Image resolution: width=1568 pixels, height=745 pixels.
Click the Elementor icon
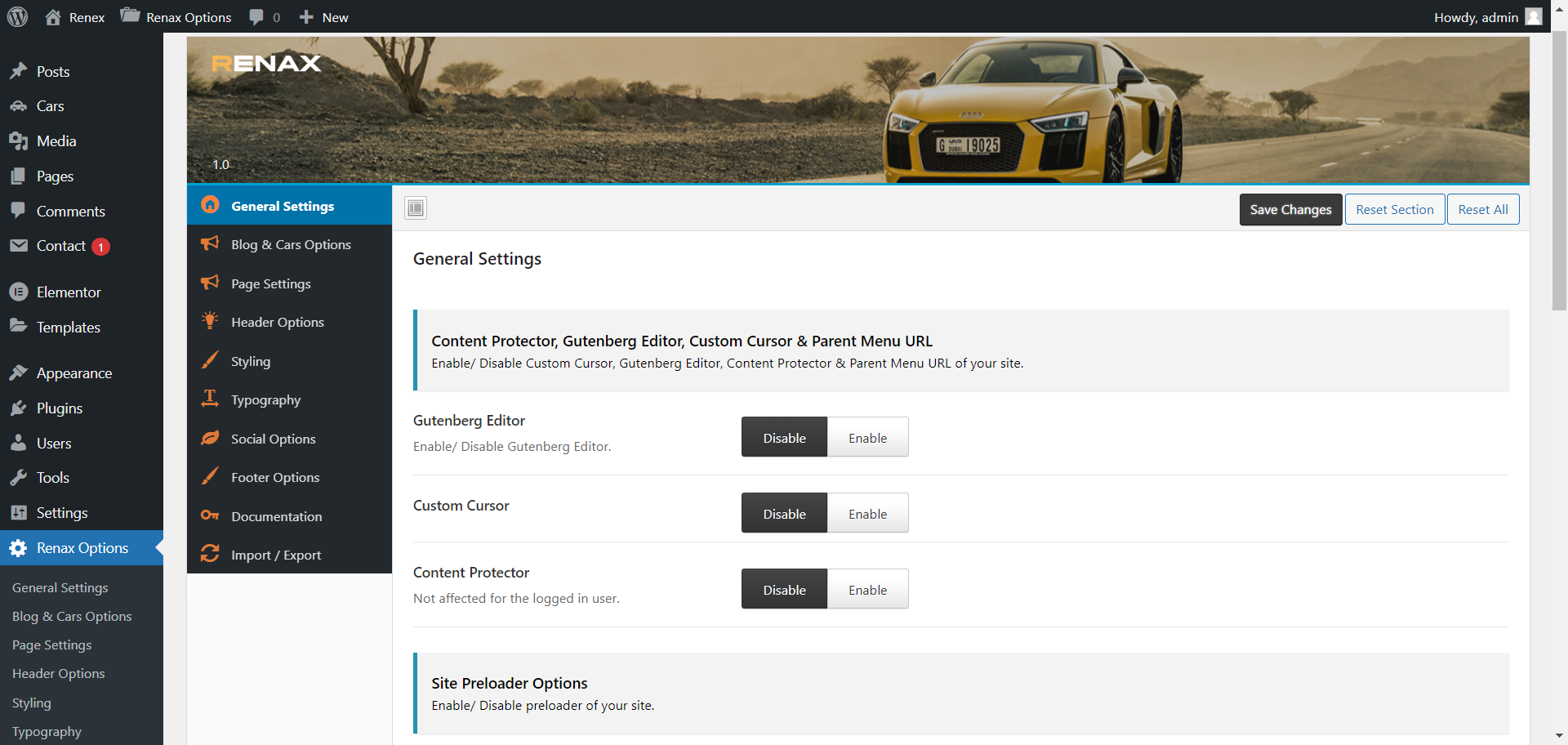19,292
